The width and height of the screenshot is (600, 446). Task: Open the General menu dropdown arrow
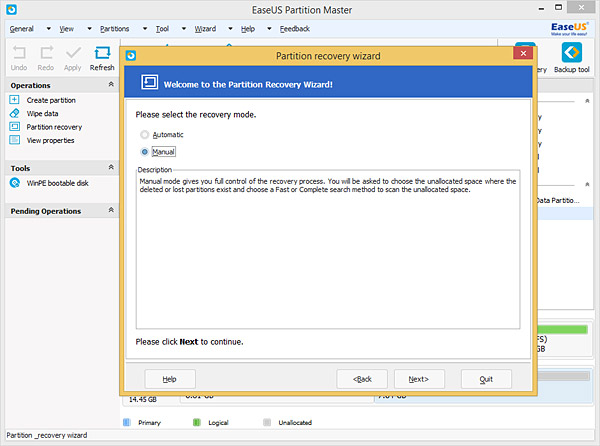pos(49,28)
